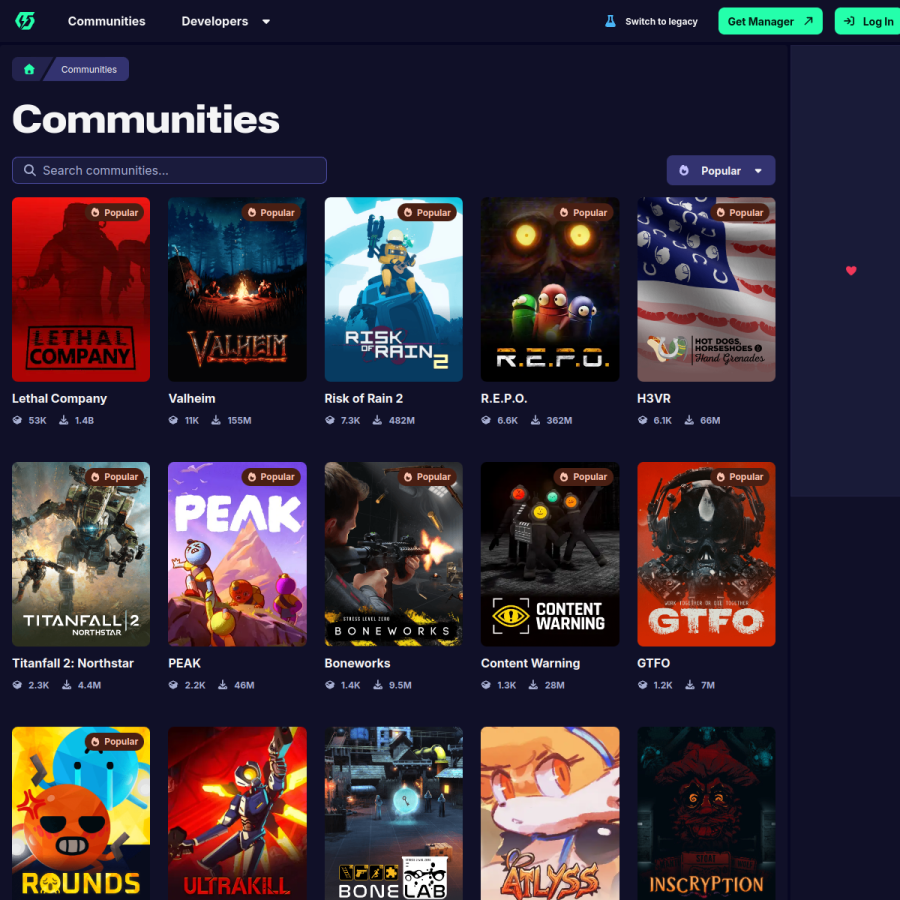Open the BONELAB cover thumbnail
The height and width of the screenshot is (900, 900).
pyautogui.click(x=393, y=813)
